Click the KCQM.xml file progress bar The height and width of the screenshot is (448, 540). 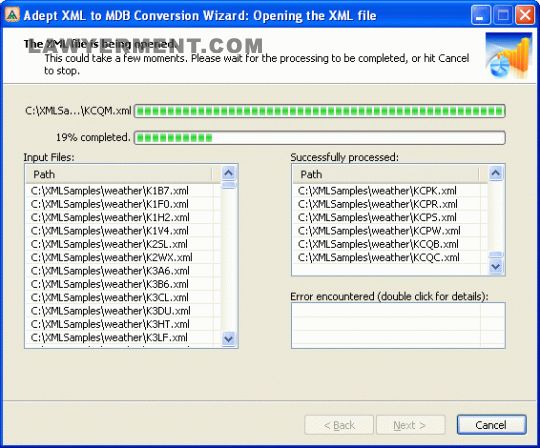click(320, 111)
